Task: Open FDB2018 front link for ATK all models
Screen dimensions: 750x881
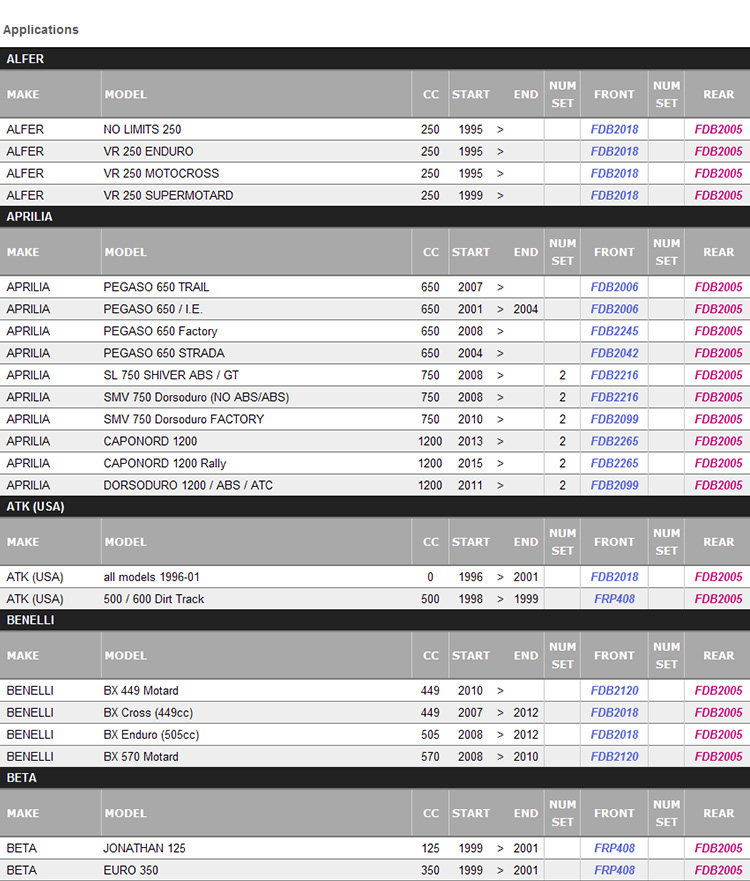Action: (614, 577)
